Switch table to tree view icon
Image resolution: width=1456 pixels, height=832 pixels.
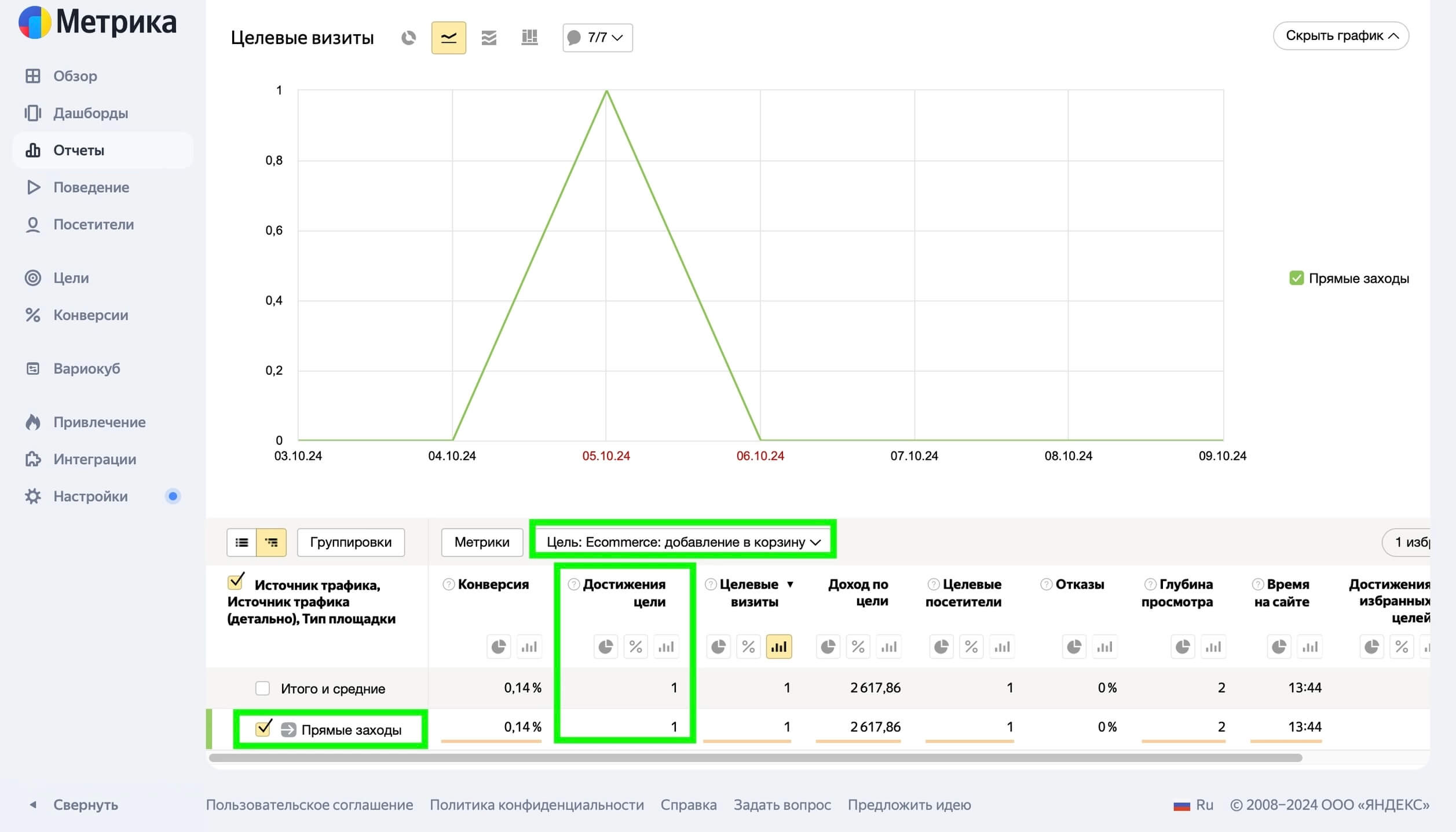click(x=271, y=542)
